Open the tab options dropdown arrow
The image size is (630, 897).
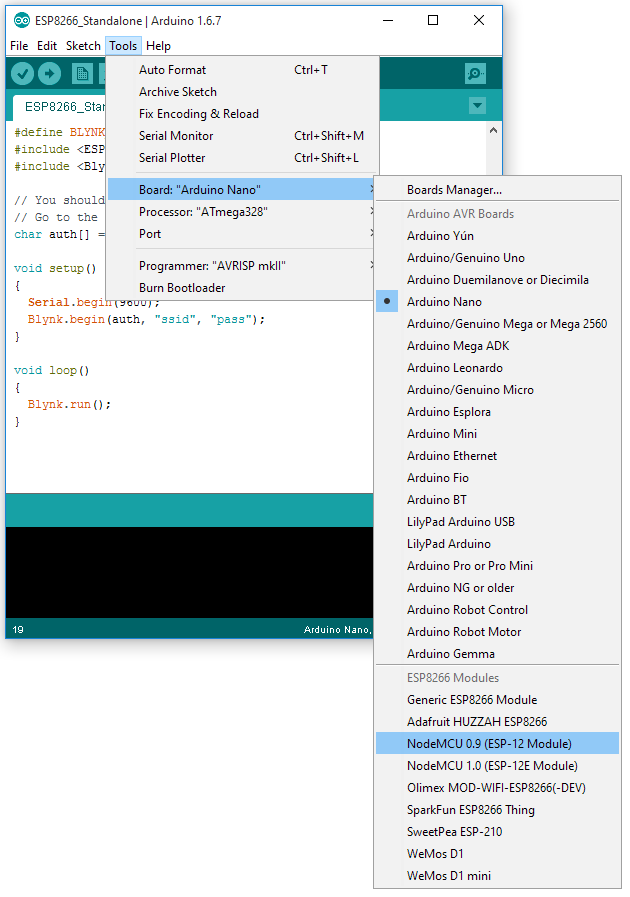tap(477, 106)
